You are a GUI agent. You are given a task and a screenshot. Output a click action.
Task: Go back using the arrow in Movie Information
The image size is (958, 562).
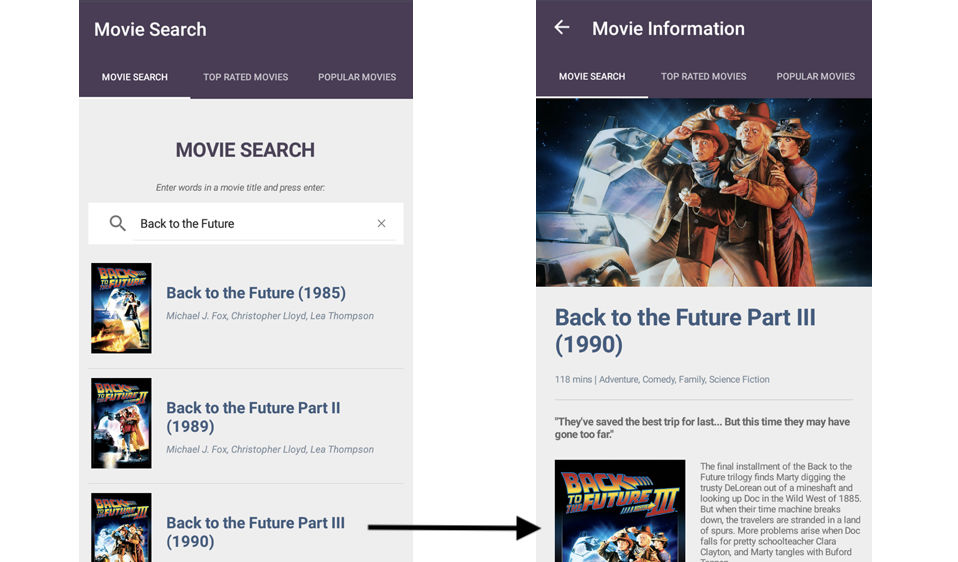click(561, 27)
